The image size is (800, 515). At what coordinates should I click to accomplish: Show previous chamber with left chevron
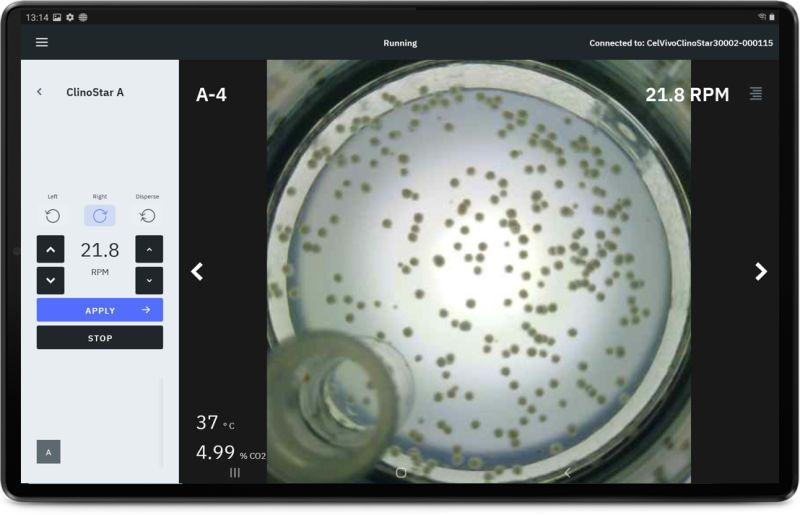(197, 272)
